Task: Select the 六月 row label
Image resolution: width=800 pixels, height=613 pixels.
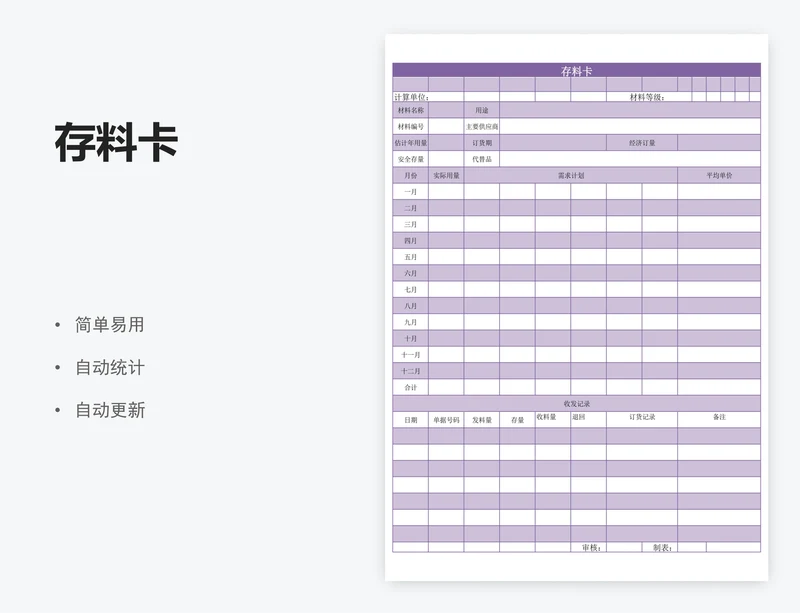Action: coord(411,274)
